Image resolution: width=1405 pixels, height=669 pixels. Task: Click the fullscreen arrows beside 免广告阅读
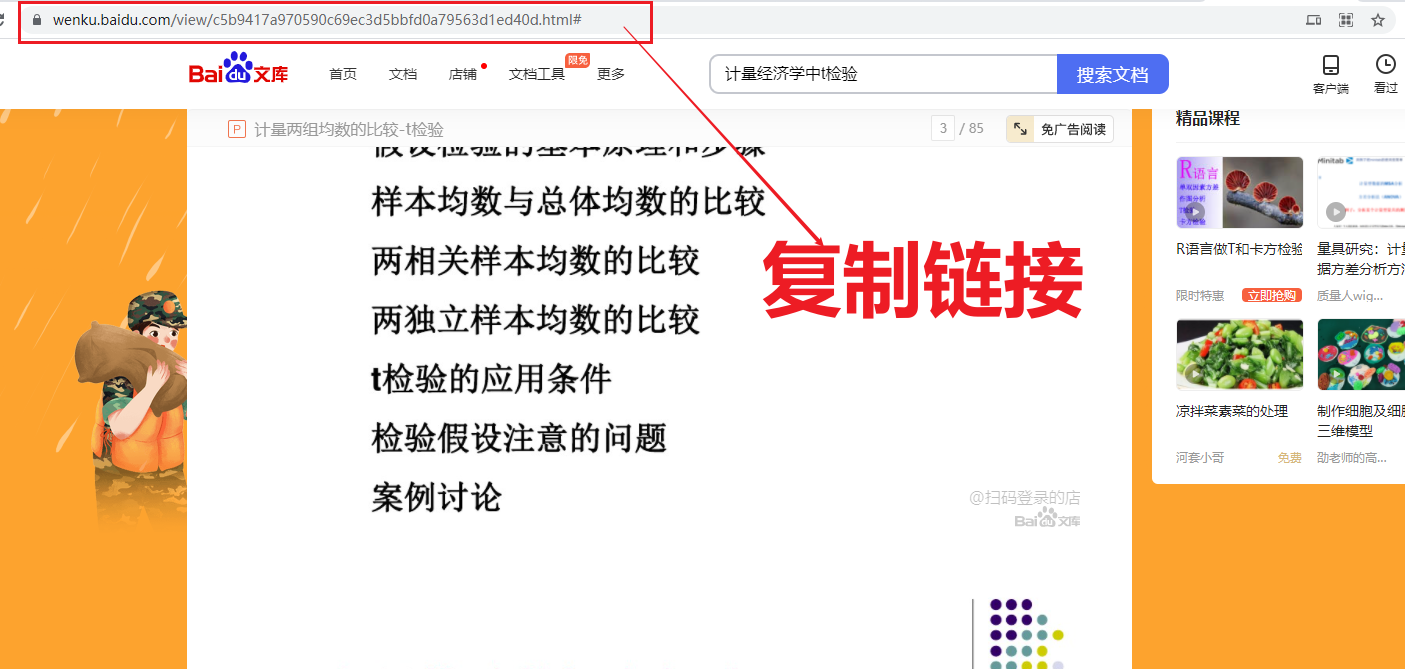coord(1020,129)
